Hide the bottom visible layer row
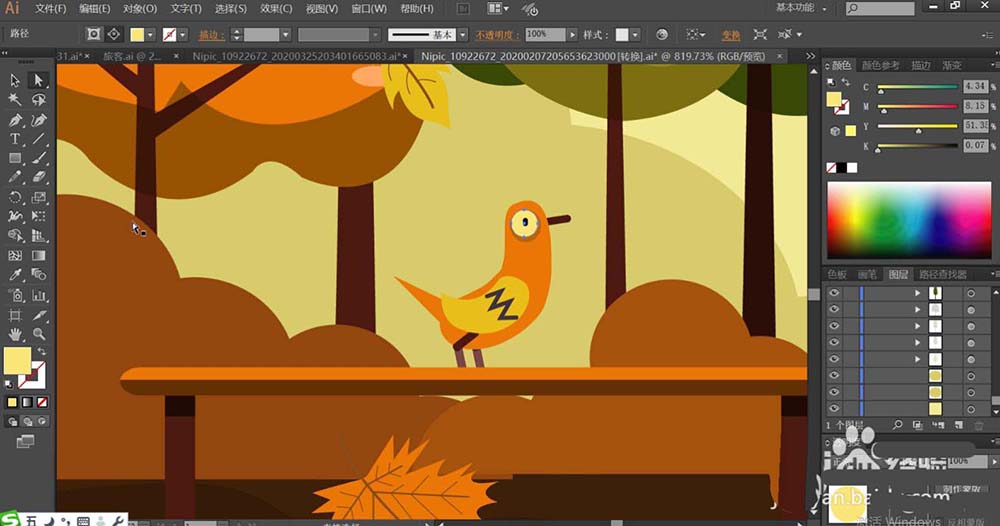Image resolution: width=1000 pixels, height=526 pixels. click(x=834, y=409)
